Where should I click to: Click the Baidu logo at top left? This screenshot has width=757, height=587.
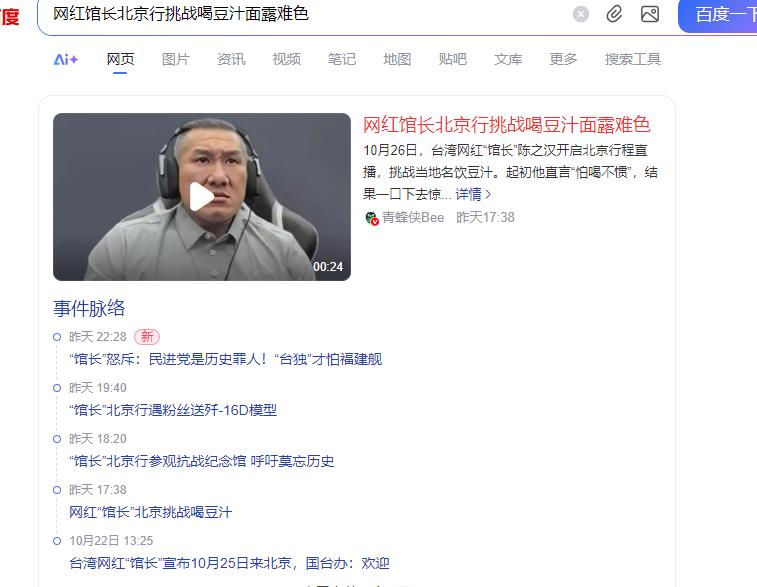(x=10, y=17)
